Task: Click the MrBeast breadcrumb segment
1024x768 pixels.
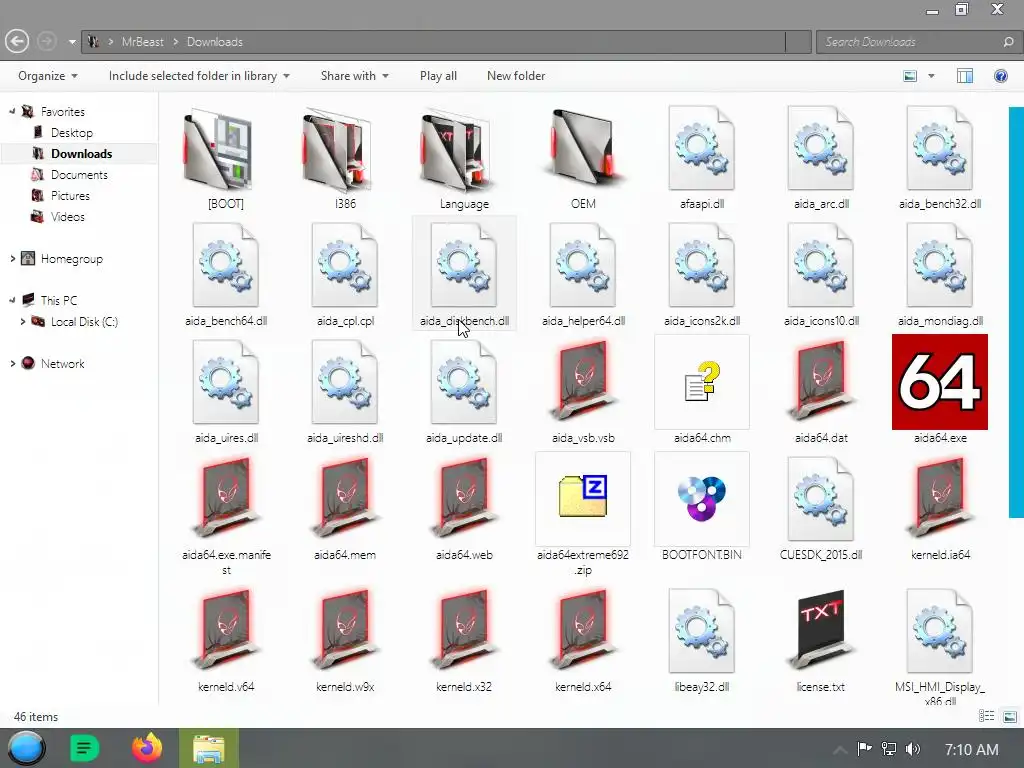Action: pos(142,42)
